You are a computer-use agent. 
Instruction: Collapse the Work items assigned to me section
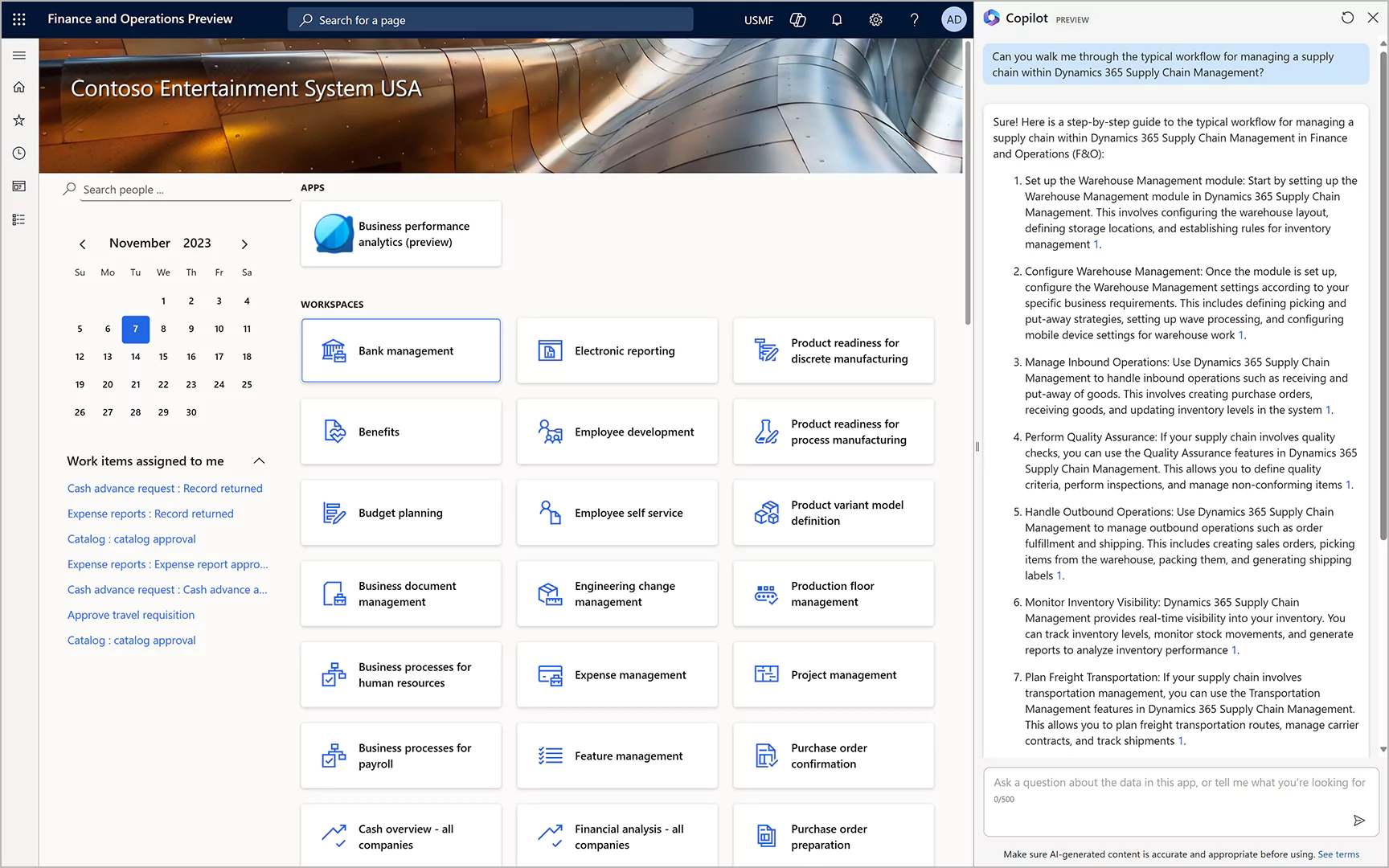pyautogui.click(x=258, y=461)
